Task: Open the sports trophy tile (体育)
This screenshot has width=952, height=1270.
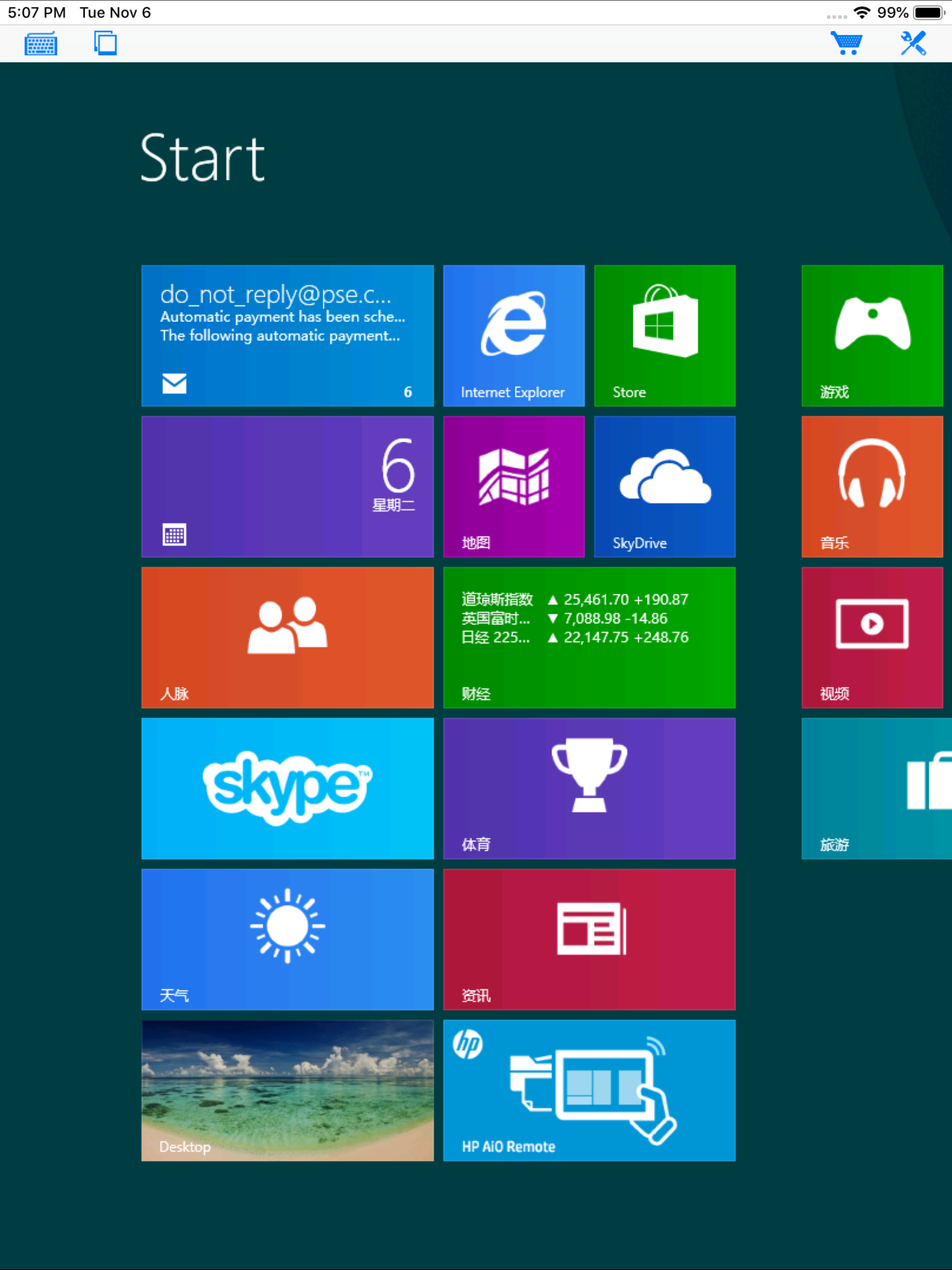Action: pos(589,788)
